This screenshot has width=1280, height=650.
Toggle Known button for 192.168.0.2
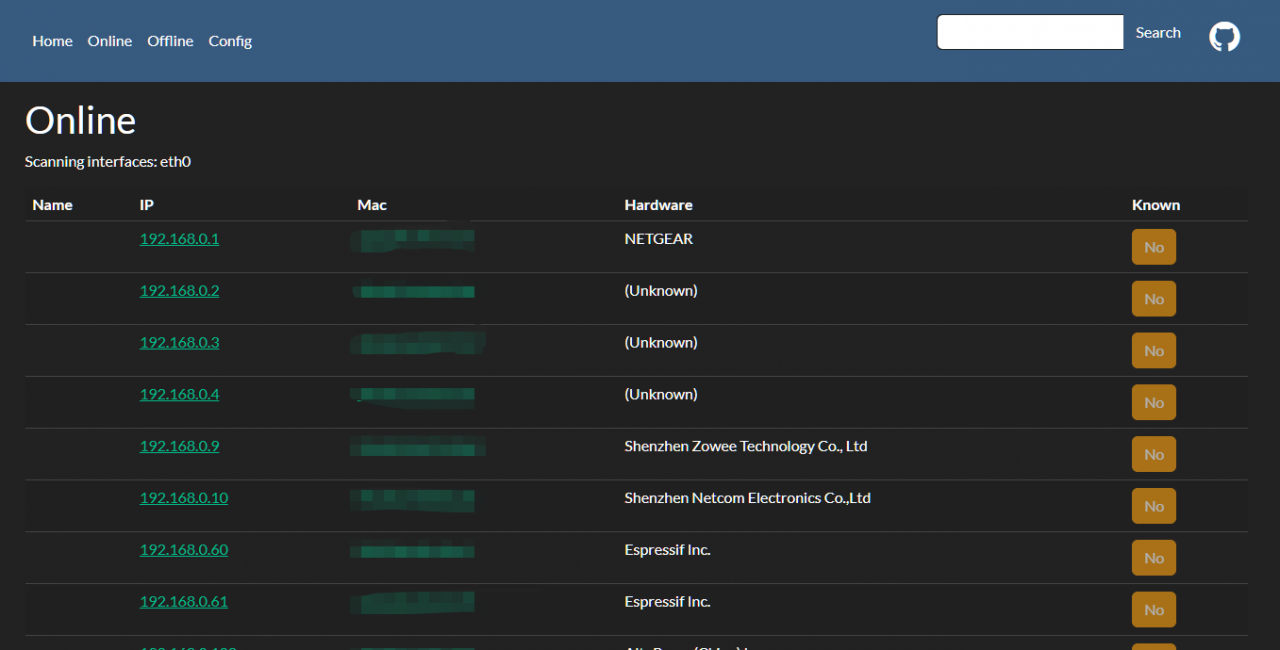click(1154, 299)
